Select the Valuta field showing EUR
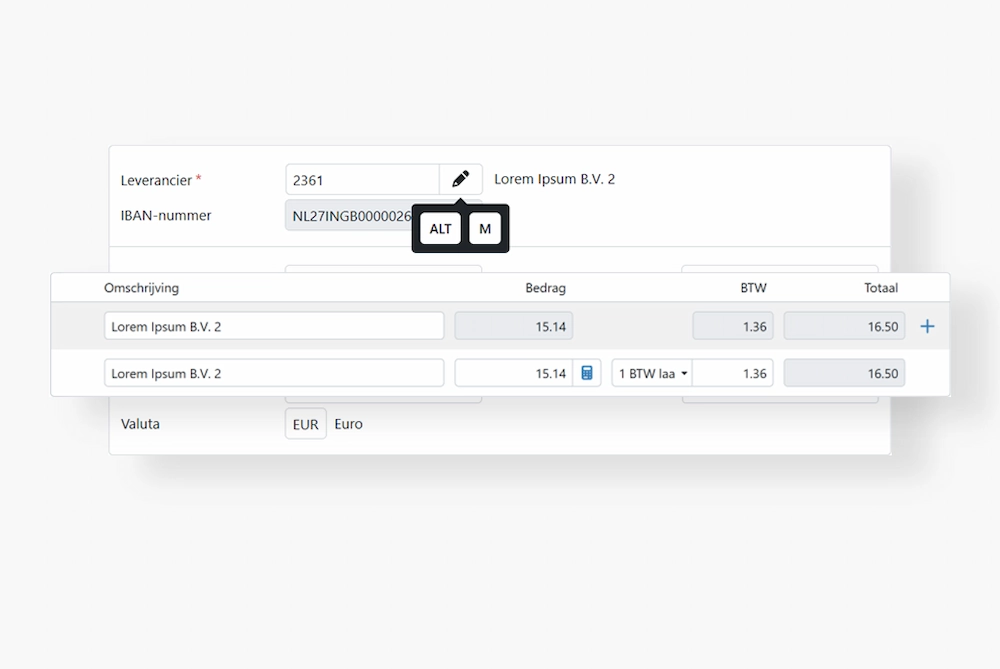 click(x=305, y=423)
